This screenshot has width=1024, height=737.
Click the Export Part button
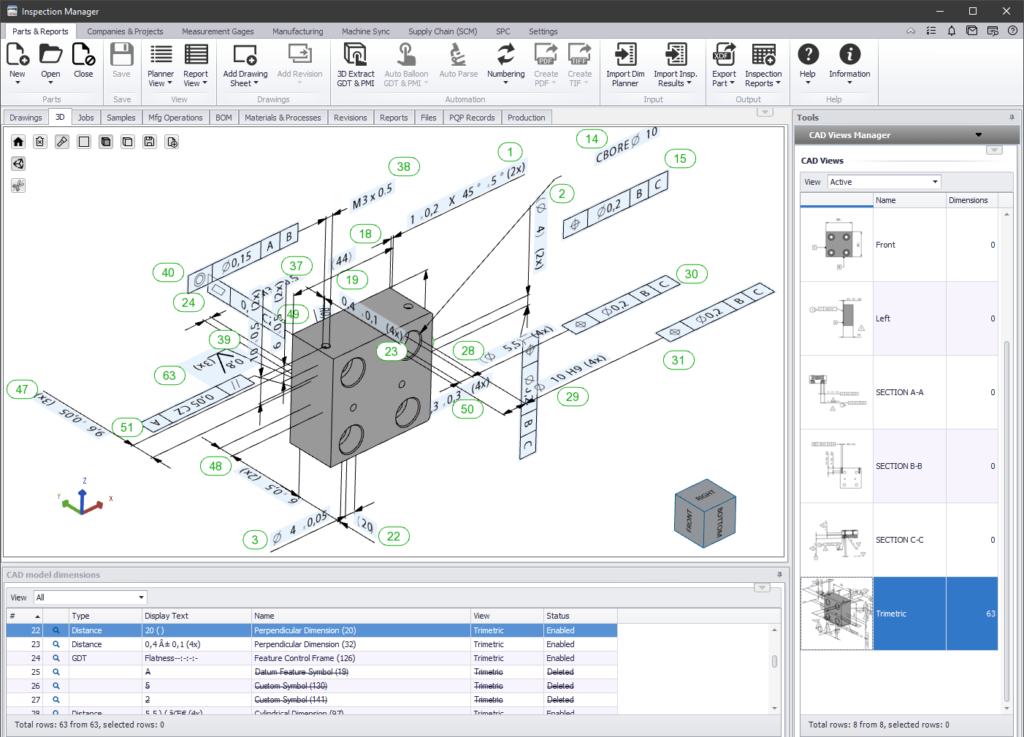[x=723, y=63]
